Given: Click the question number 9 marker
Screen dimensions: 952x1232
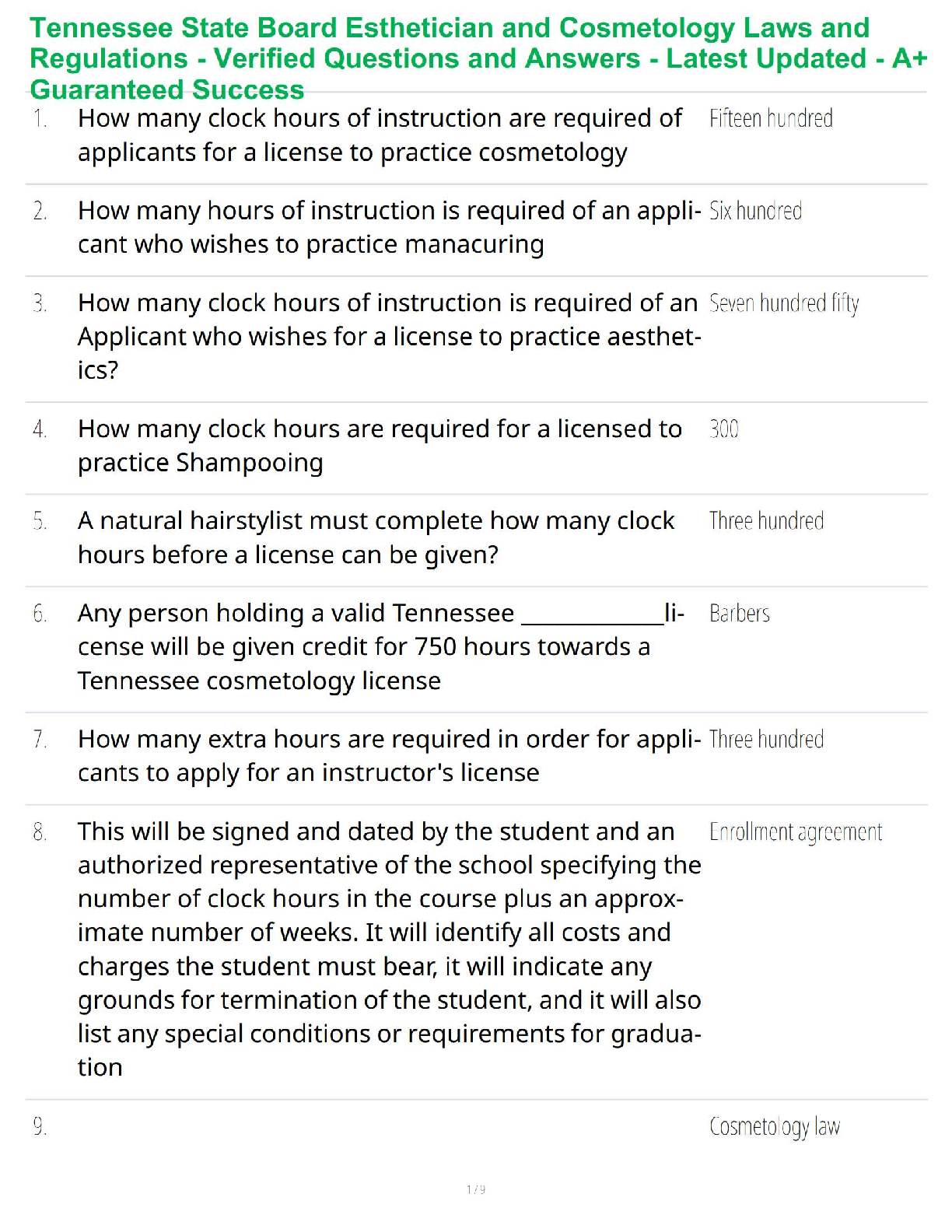Looking at the screenshot, I should pyautogui.click(x=40, y=1127).
